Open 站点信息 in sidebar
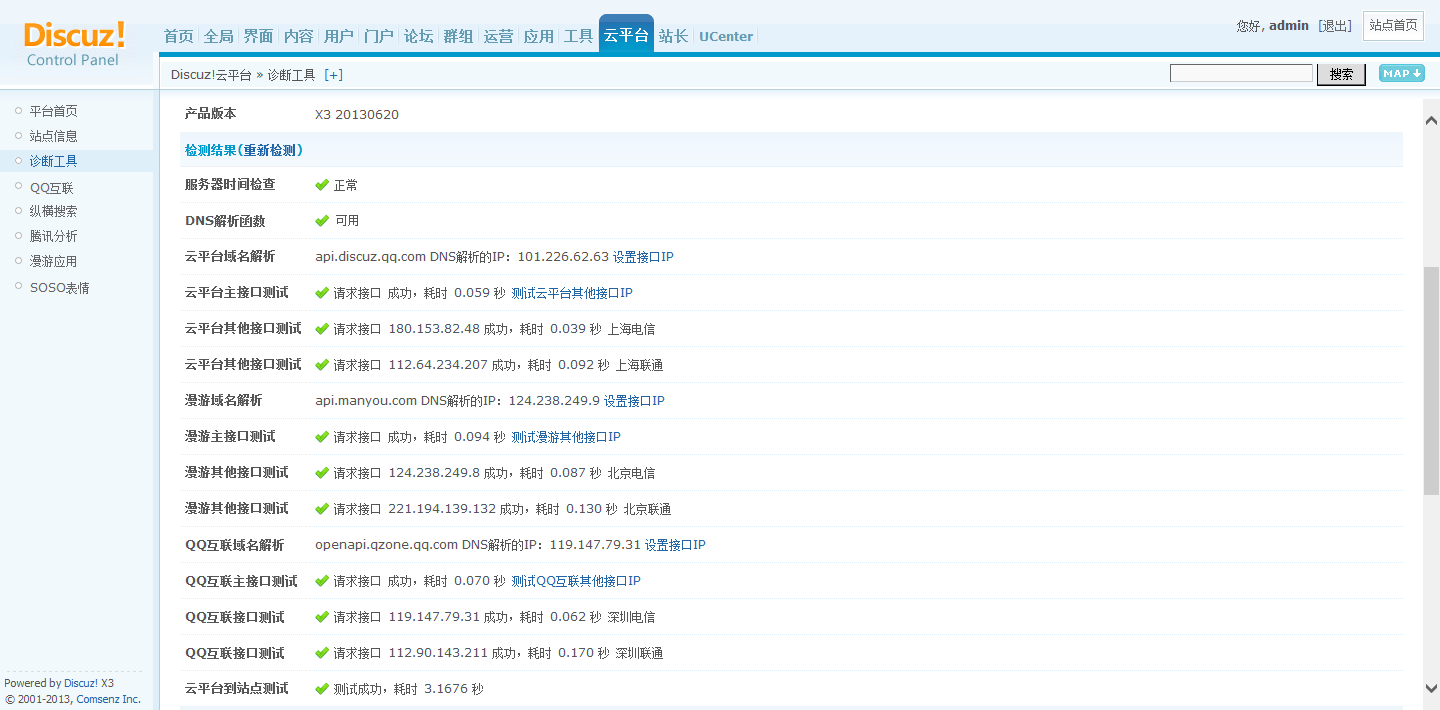 pos(53,136)
